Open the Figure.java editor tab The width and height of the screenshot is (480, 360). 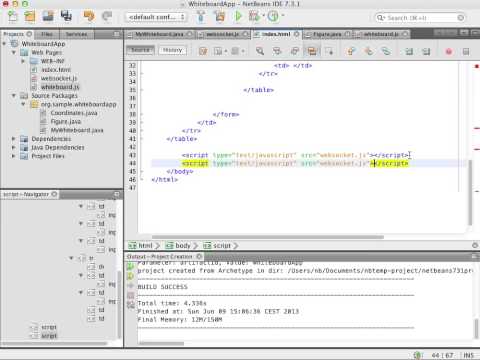pos(327,34)
